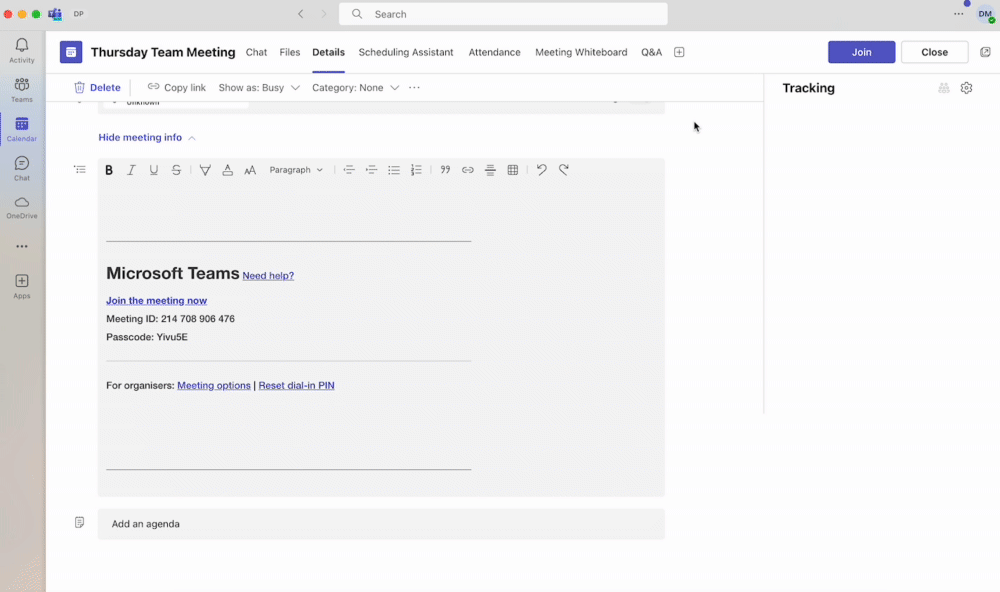Open Meeting options link
This screenshot has height=592, width=1000.
point(214,385)
